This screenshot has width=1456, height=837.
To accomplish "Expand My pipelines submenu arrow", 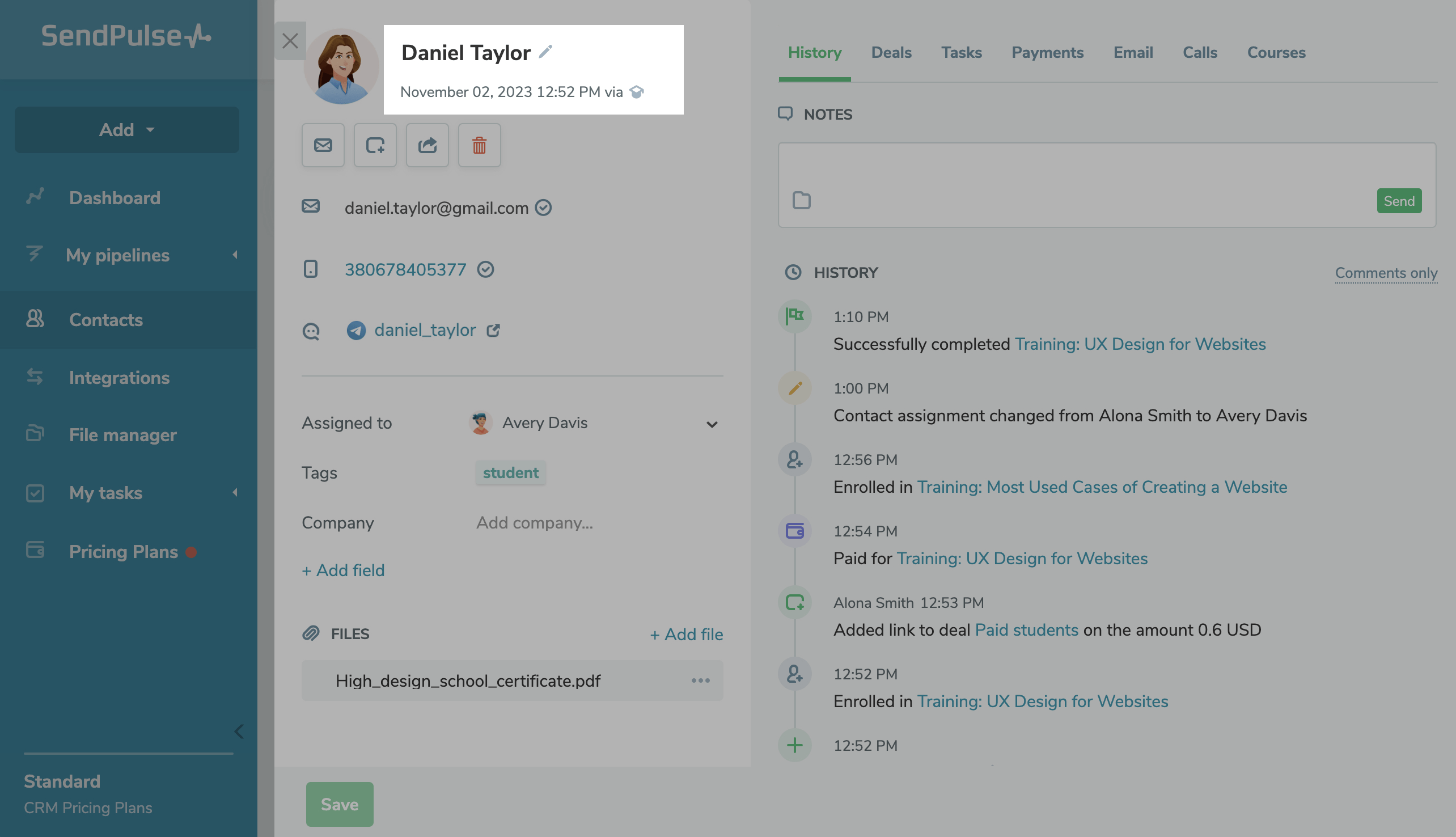I will pos(235,255).
